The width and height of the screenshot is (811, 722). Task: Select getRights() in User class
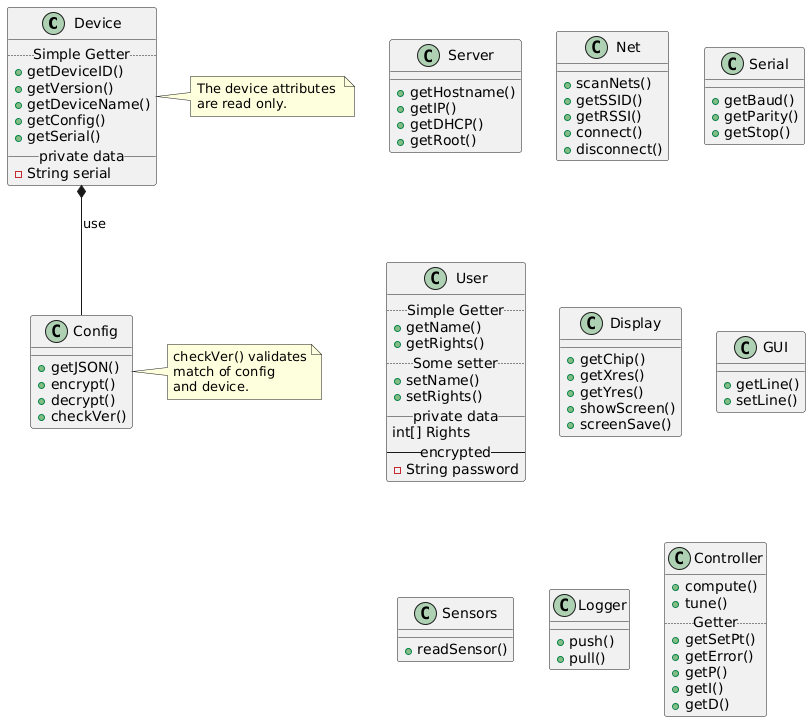(x=445, y=343)
